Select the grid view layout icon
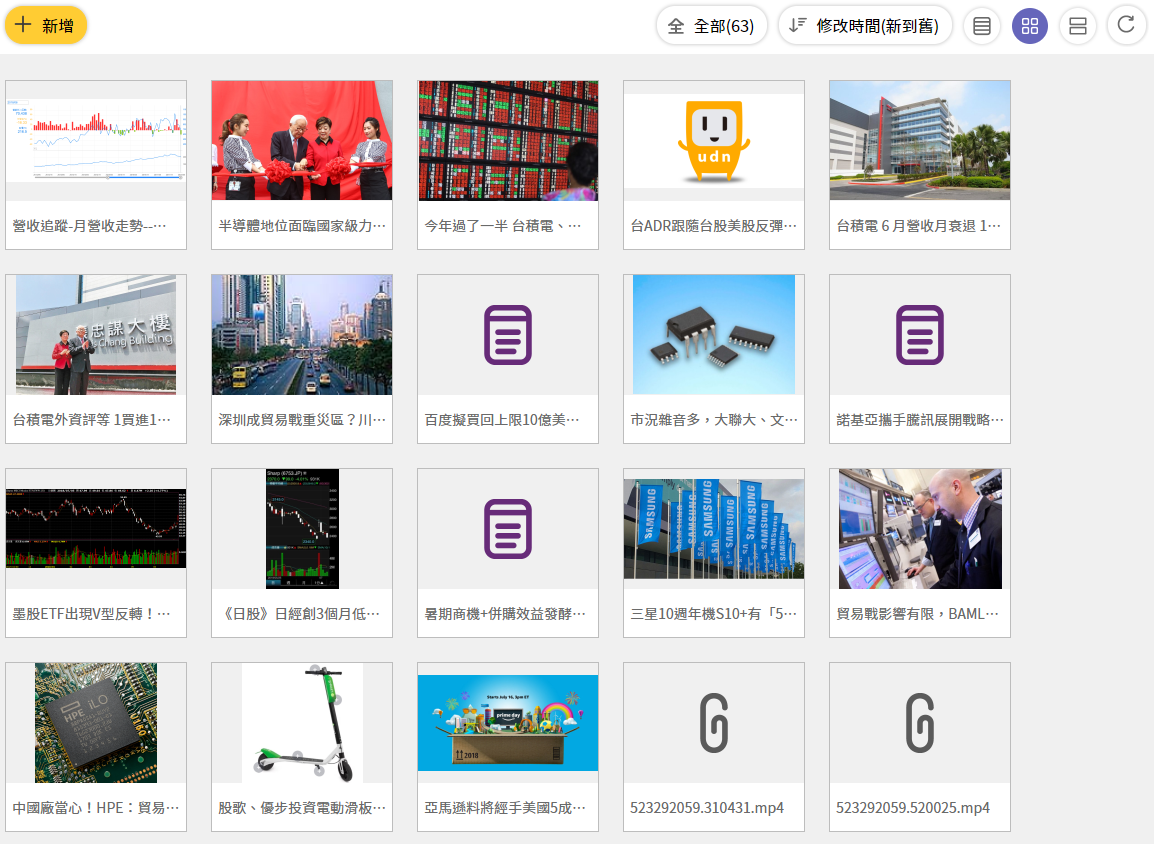 [x=1030, y=26]
